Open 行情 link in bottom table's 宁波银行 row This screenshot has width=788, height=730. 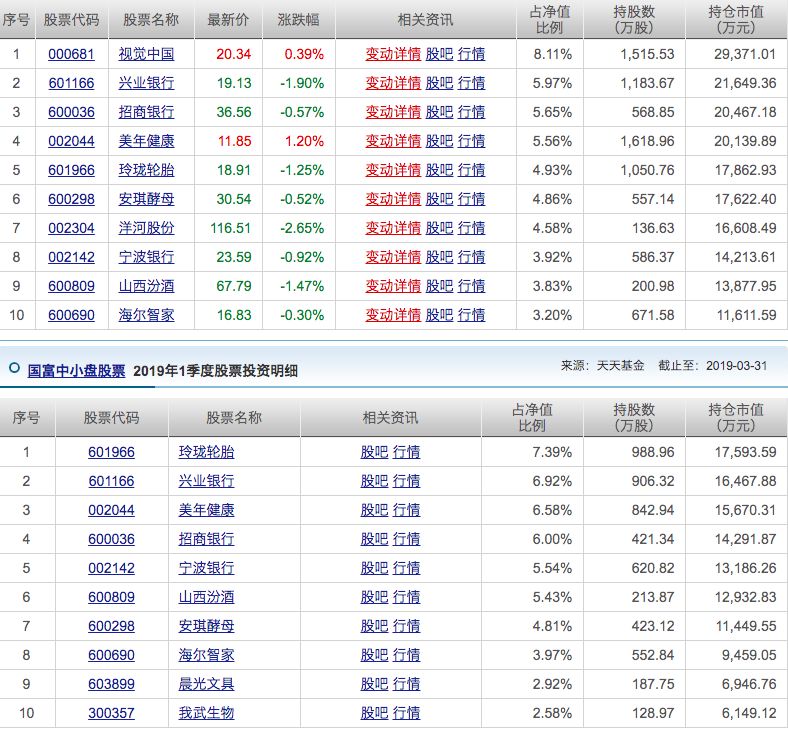[x=406, y=568]
